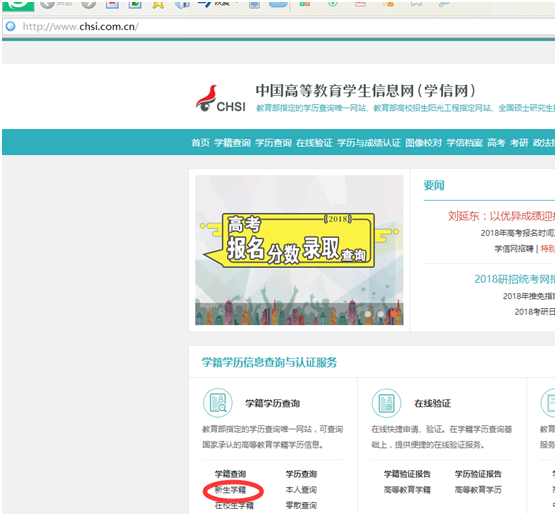Click the 国家承认的高等教育学籍学历信息 description line
557x516 pixels.
click(x=263, y=445)
